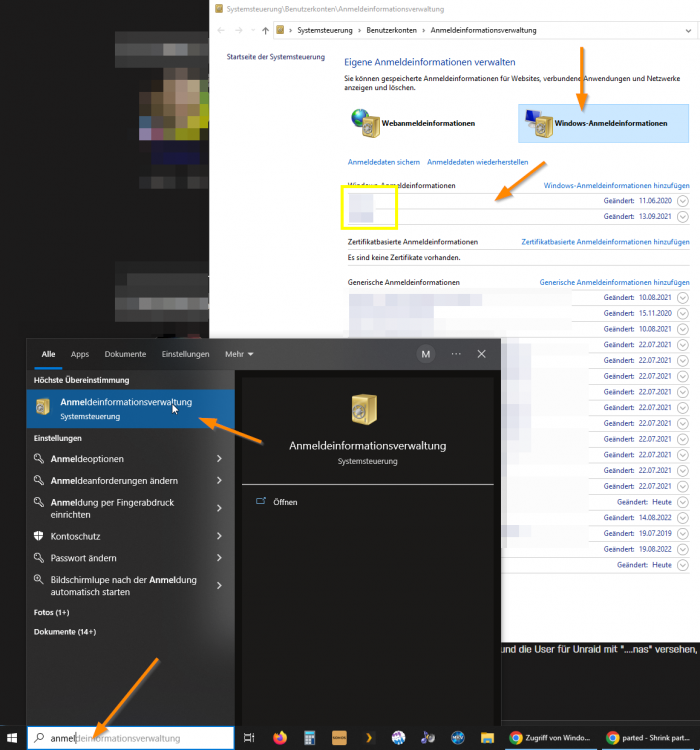
Task: Expand credential changed 19.08.2022
Action: coord(683,549)
